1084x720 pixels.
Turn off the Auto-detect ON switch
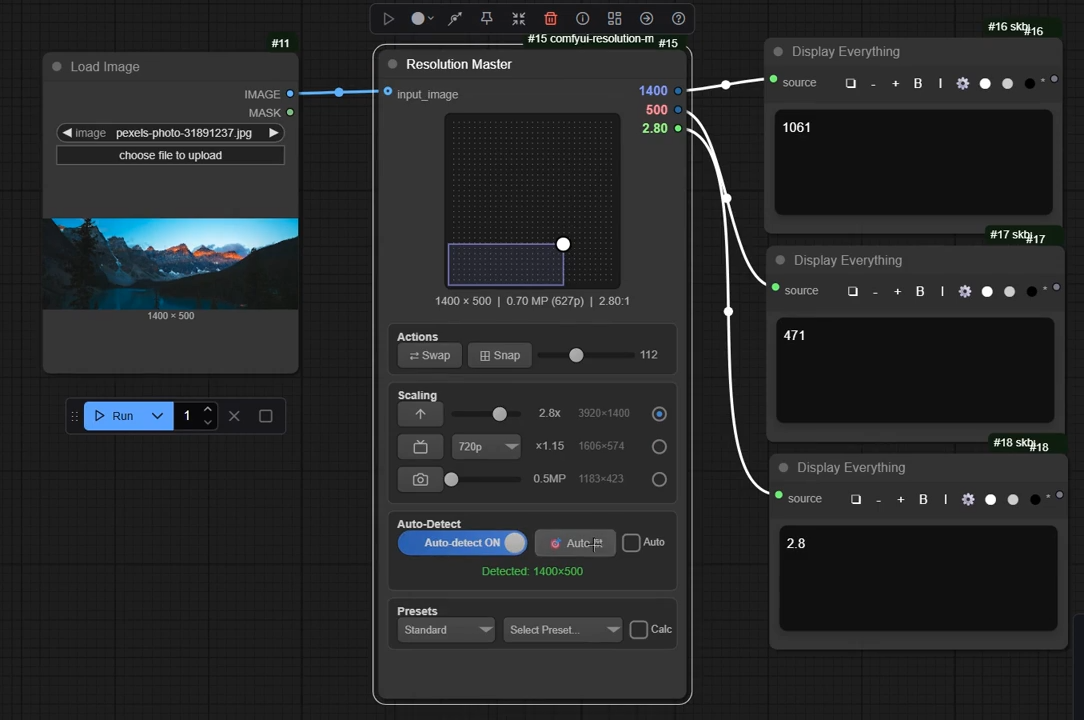pos(462,543)
